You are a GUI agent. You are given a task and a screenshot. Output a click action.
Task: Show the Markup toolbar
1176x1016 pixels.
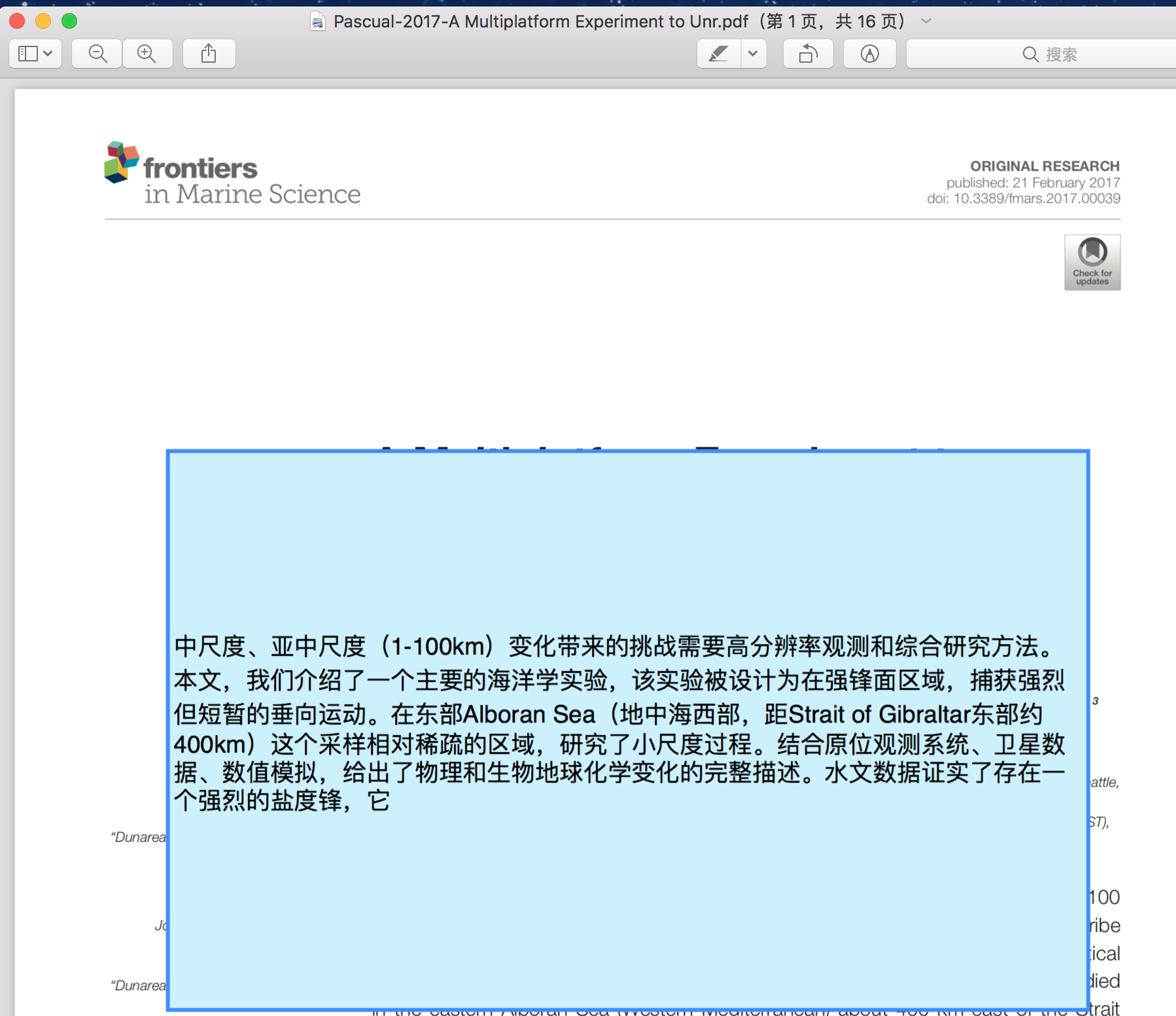pos(869,54)
